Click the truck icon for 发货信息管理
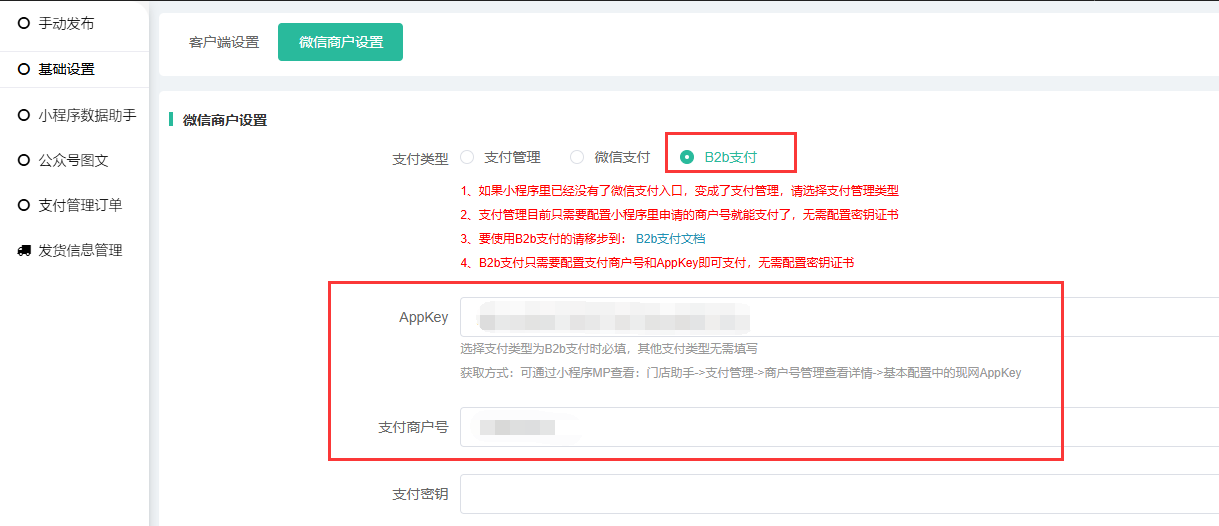 [24, 250]
